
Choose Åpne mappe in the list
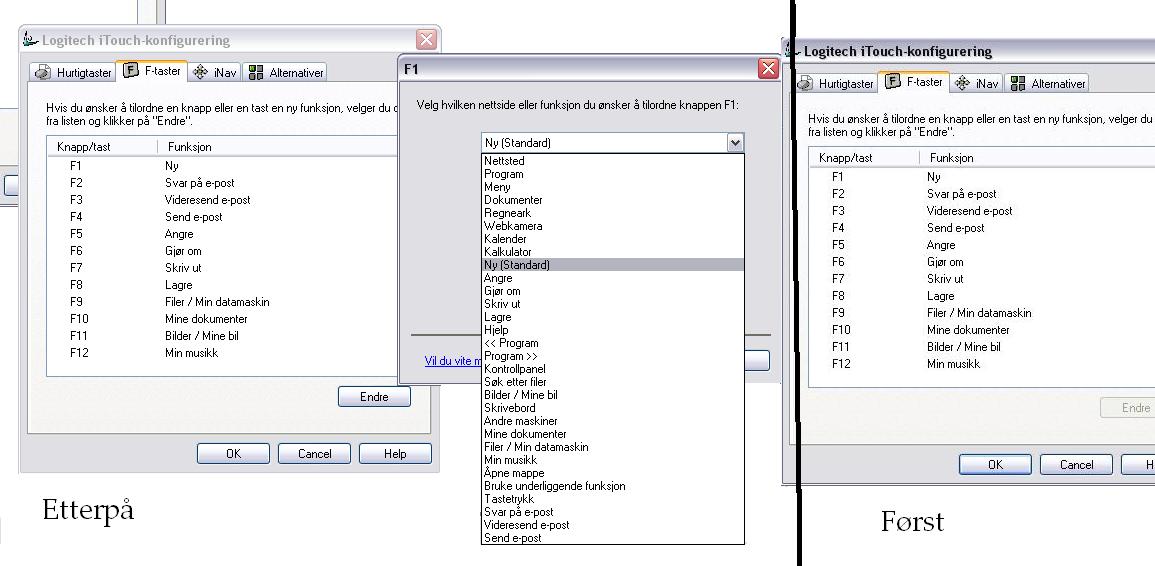pos(612,473)
